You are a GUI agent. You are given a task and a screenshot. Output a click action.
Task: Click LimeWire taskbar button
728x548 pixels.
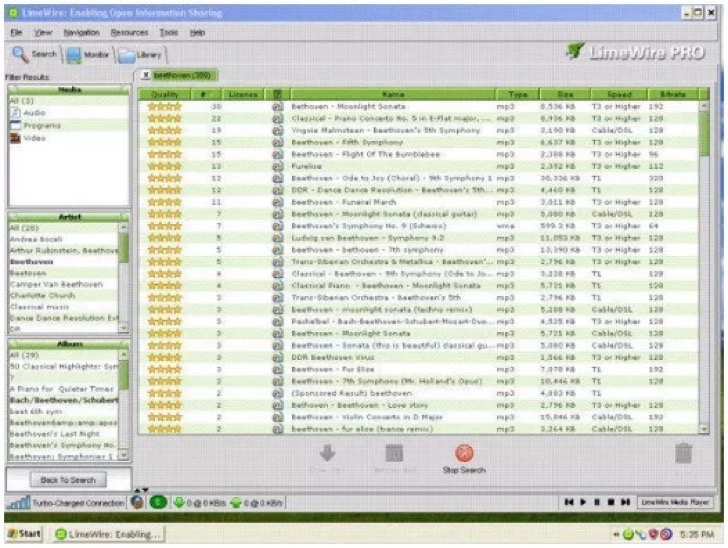point(108,534)
